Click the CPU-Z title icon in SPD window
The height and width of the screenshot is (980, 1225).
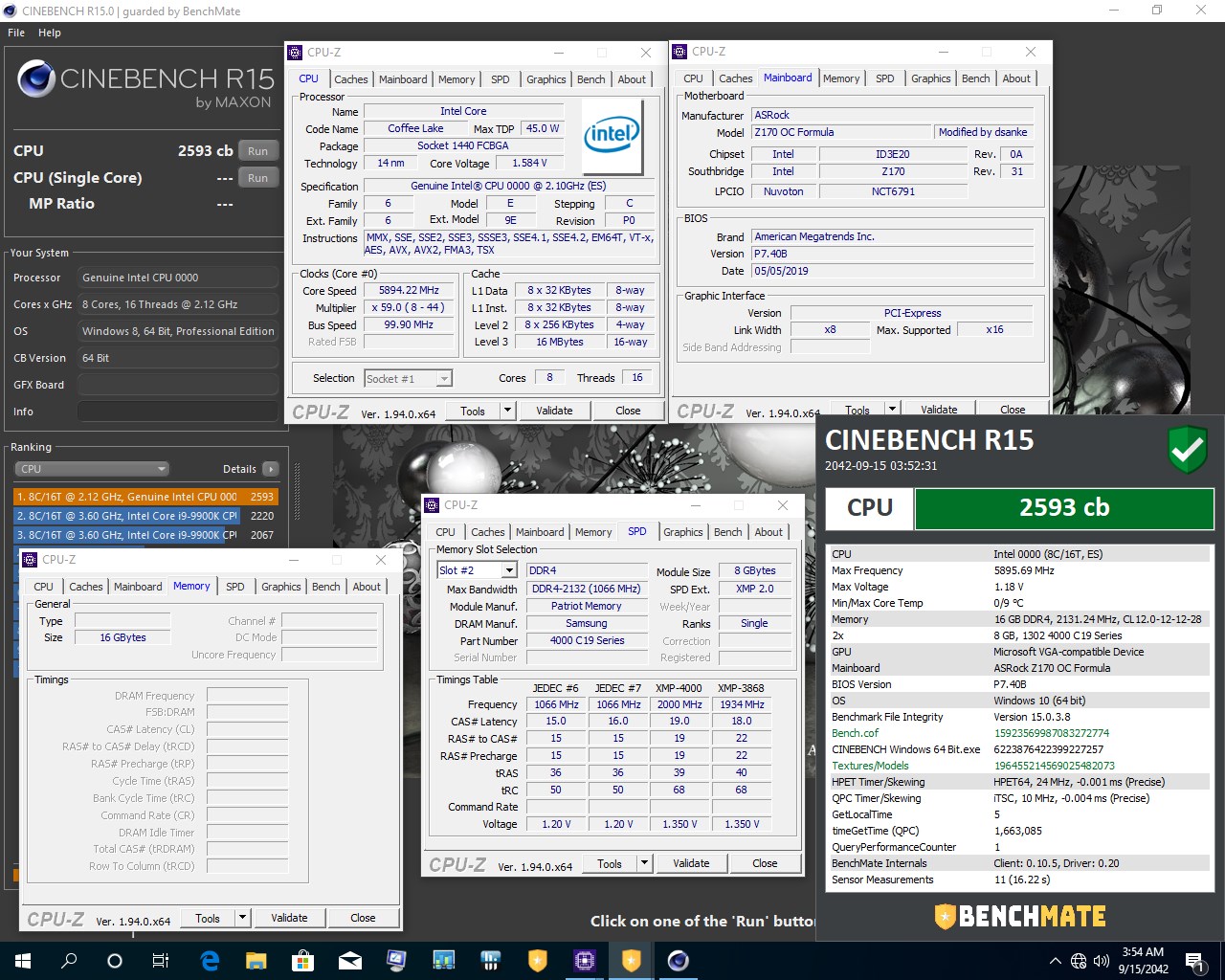(x=433, y=505)
